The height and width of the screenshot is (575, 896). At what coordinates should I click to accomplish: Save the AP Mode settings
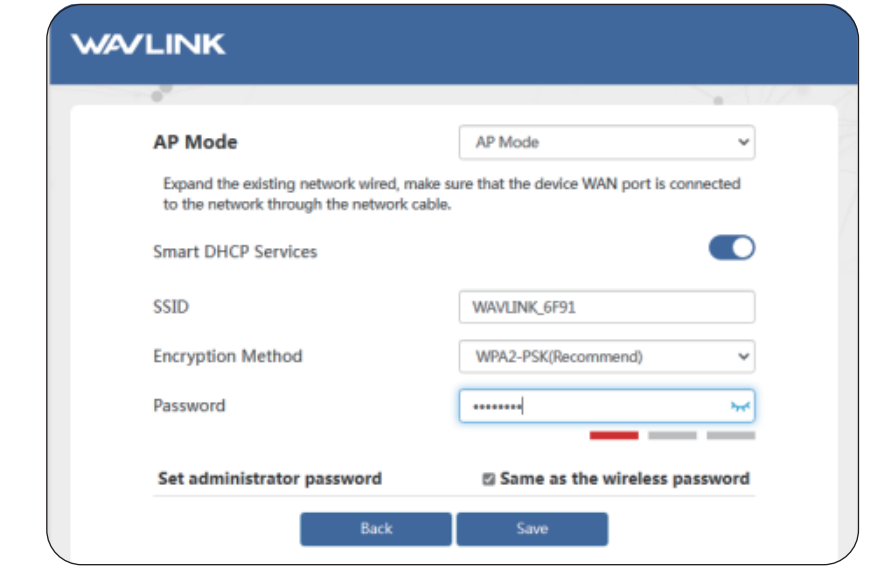(532, 528)
